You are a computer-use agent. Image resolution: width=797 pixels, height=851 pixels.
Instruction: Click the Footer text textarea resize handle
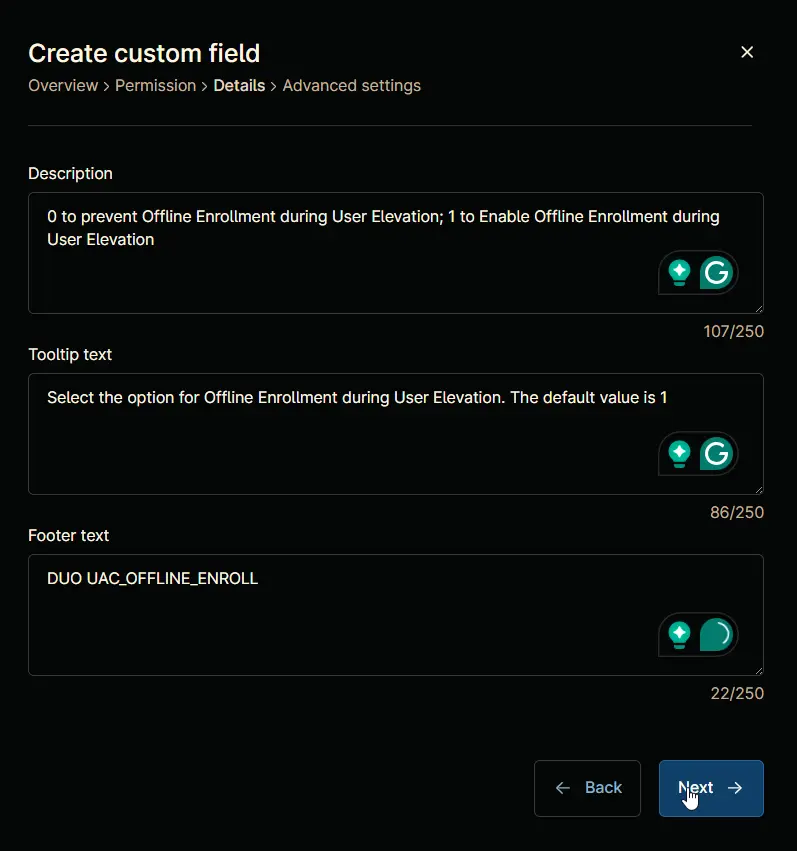pos(759,671)
